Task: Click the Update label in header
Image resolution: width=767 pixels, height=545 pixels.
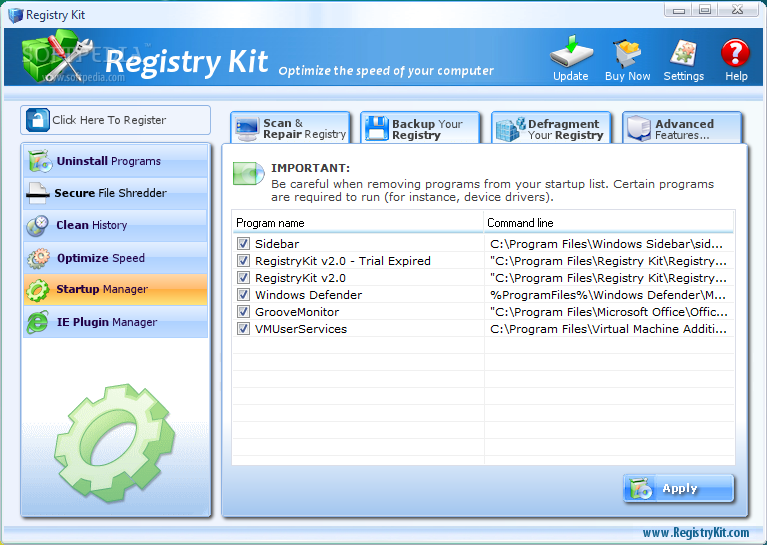Action: [x=571, y=76]
